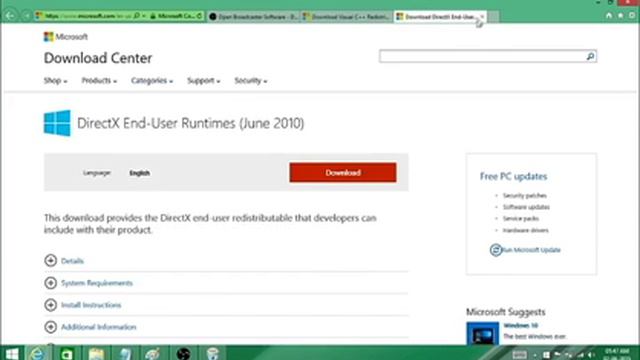The image size is (640, 360).
Task: Click the Free PC updates heading
Action: click(x=513, y=176)
